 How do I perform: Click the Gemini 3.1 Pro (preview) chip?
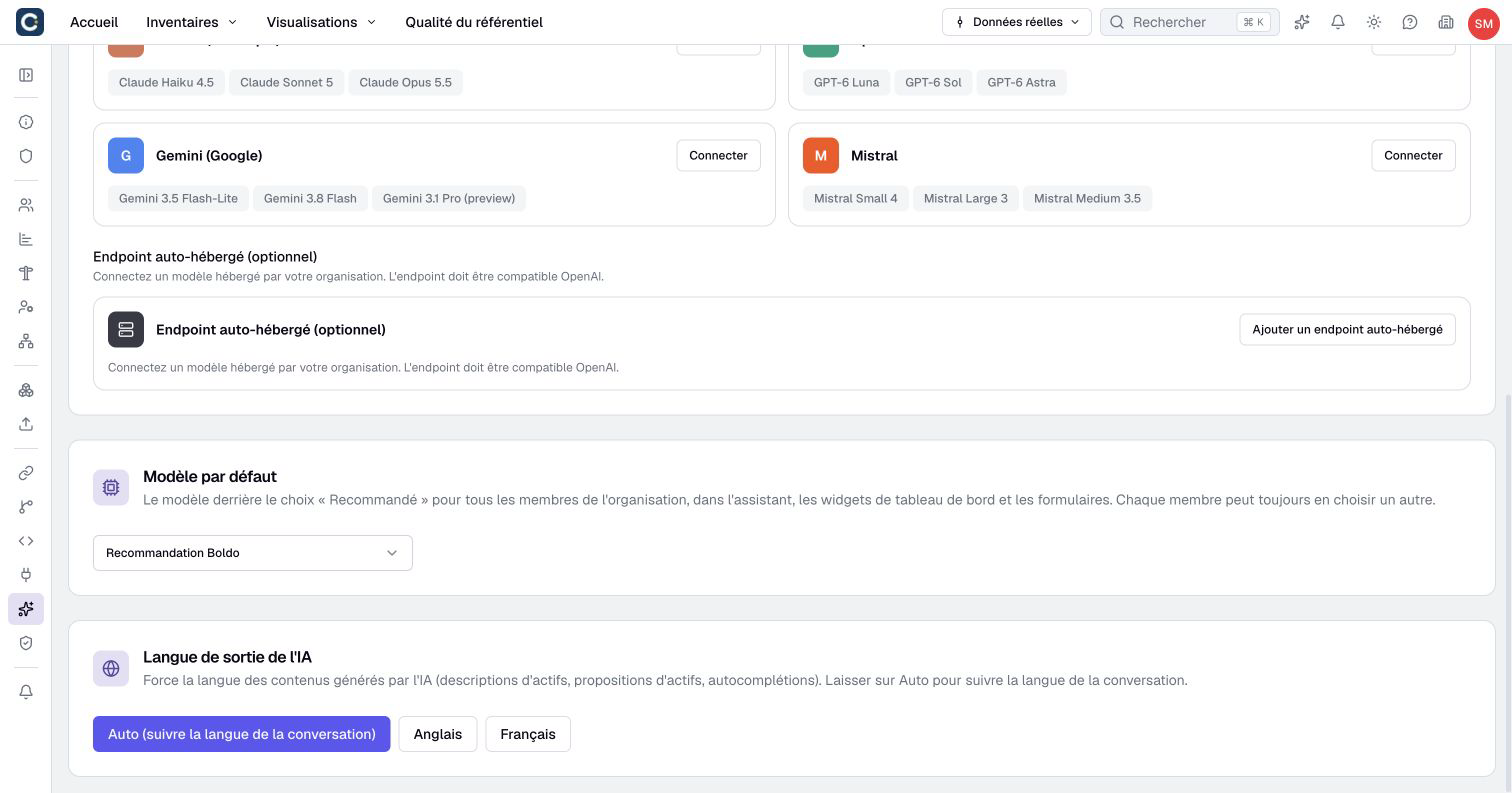pos(449,198)
